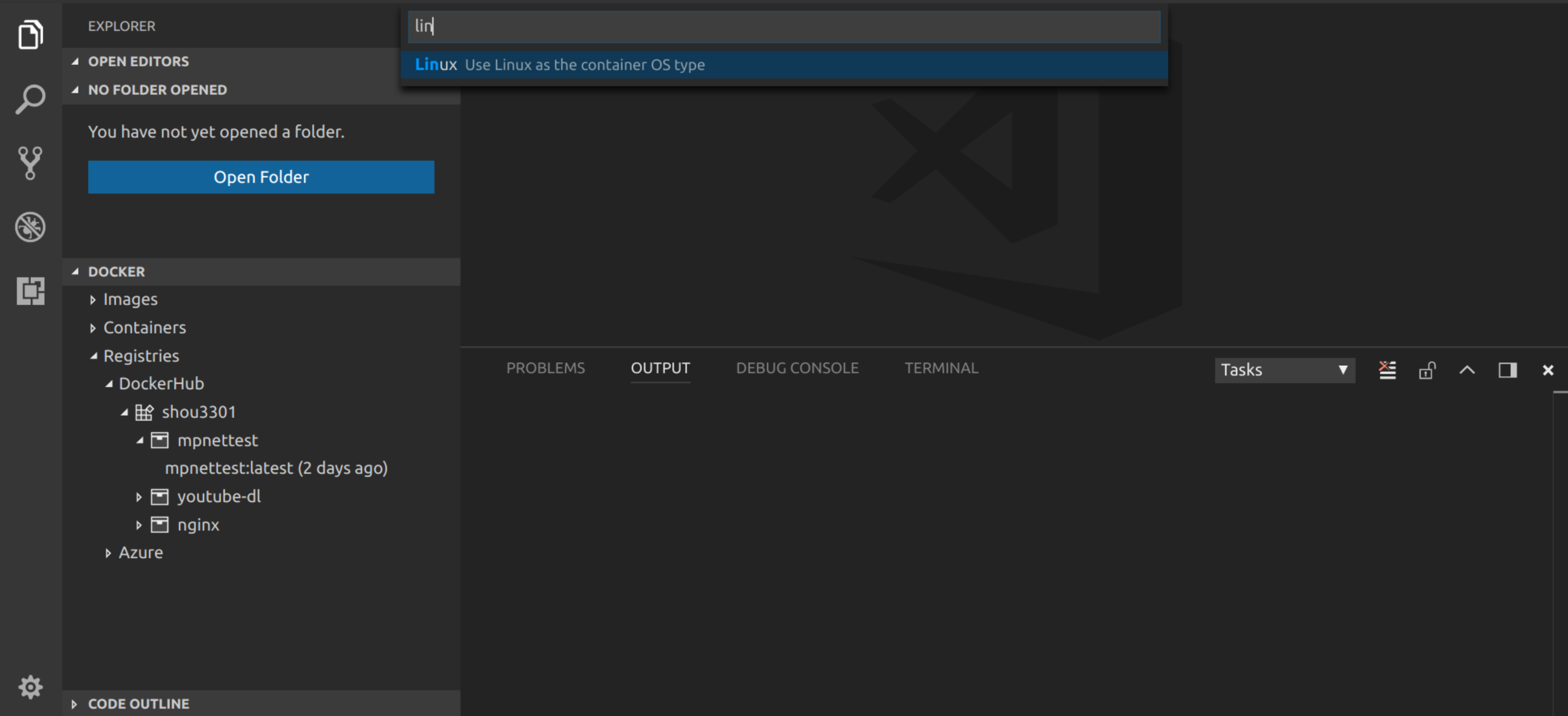Image resolution: width=1568 pixels, height=716 pixels.
Task: Open the Source Control view
Action: tap(30, 163)
